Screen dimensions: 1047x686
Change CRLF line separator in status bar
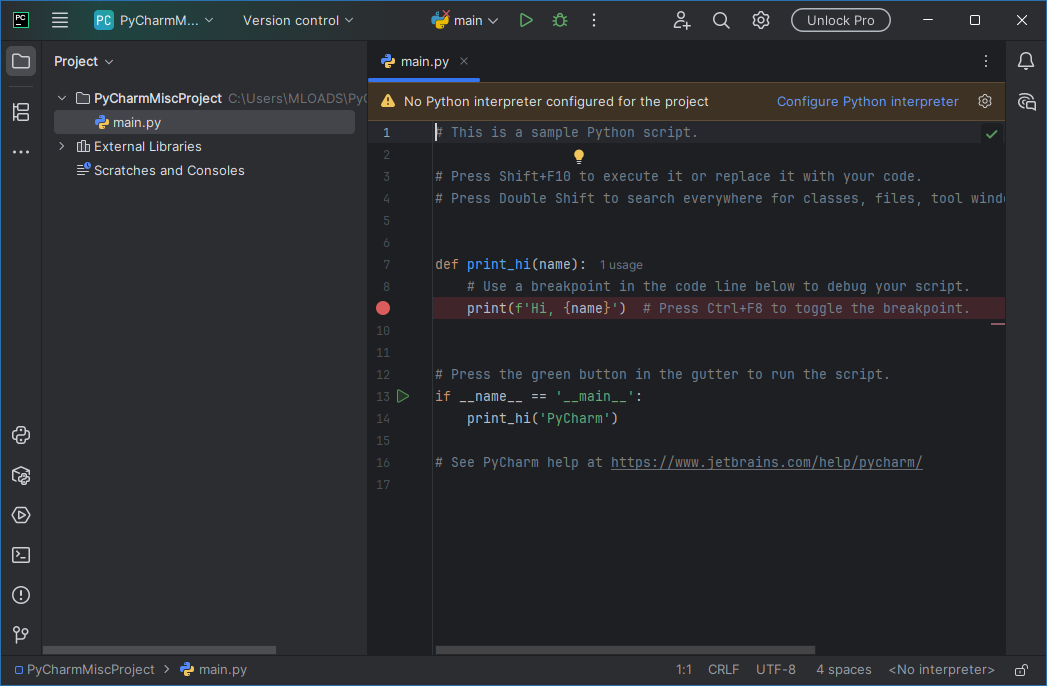coord(723,669)
